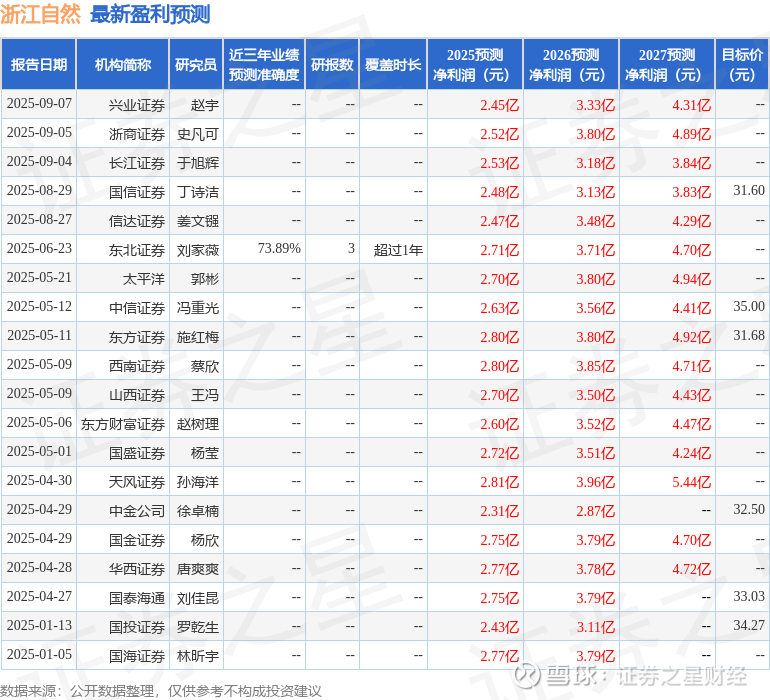Image resolution: width=770 pixels, height=700 pixels.
Task: Click the 研报数 column header
Action: pyautogui.click(x=332, y=65)
